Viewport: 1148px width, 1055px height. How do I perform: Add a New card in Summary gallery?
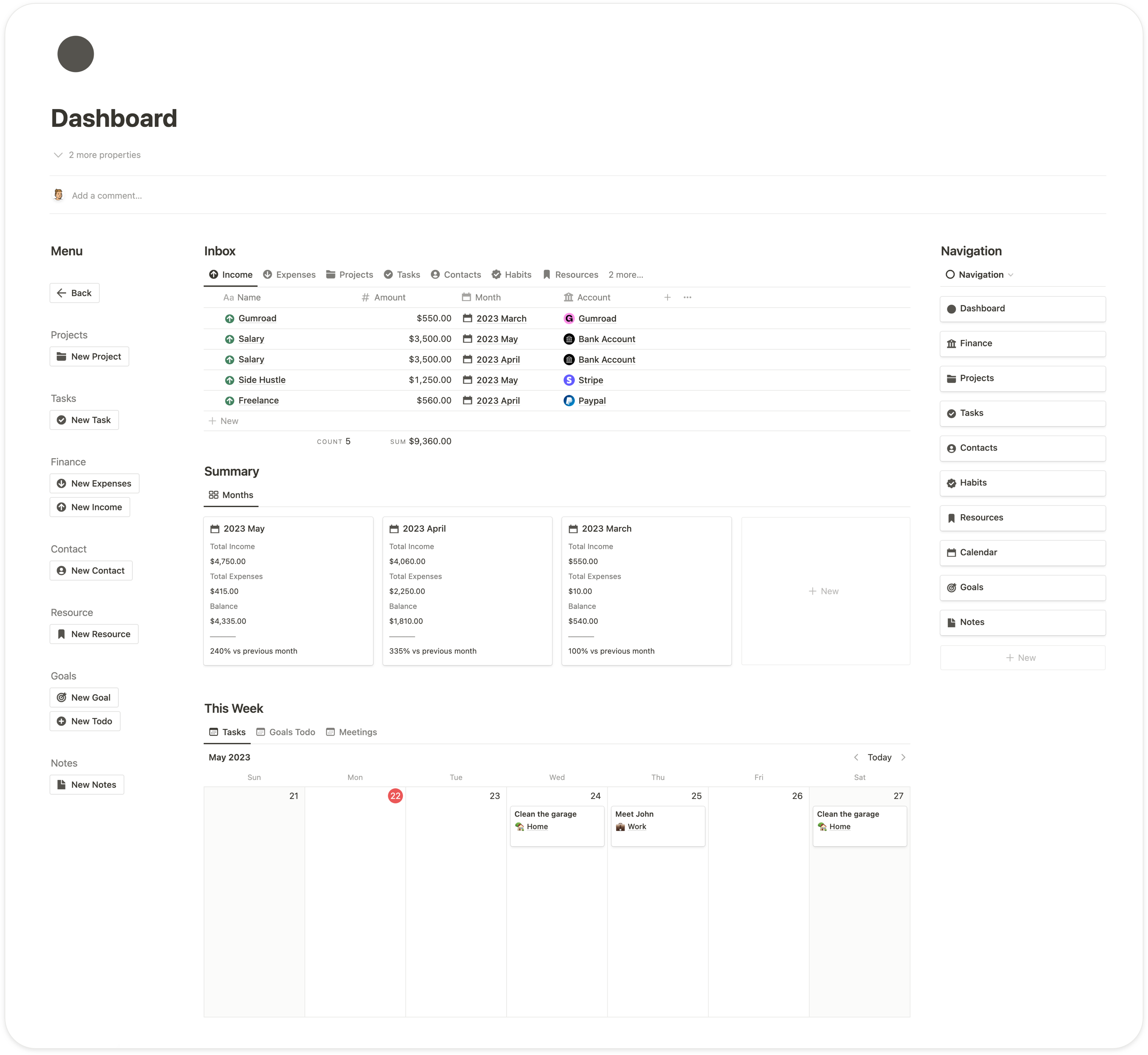(x=826, y=591)
